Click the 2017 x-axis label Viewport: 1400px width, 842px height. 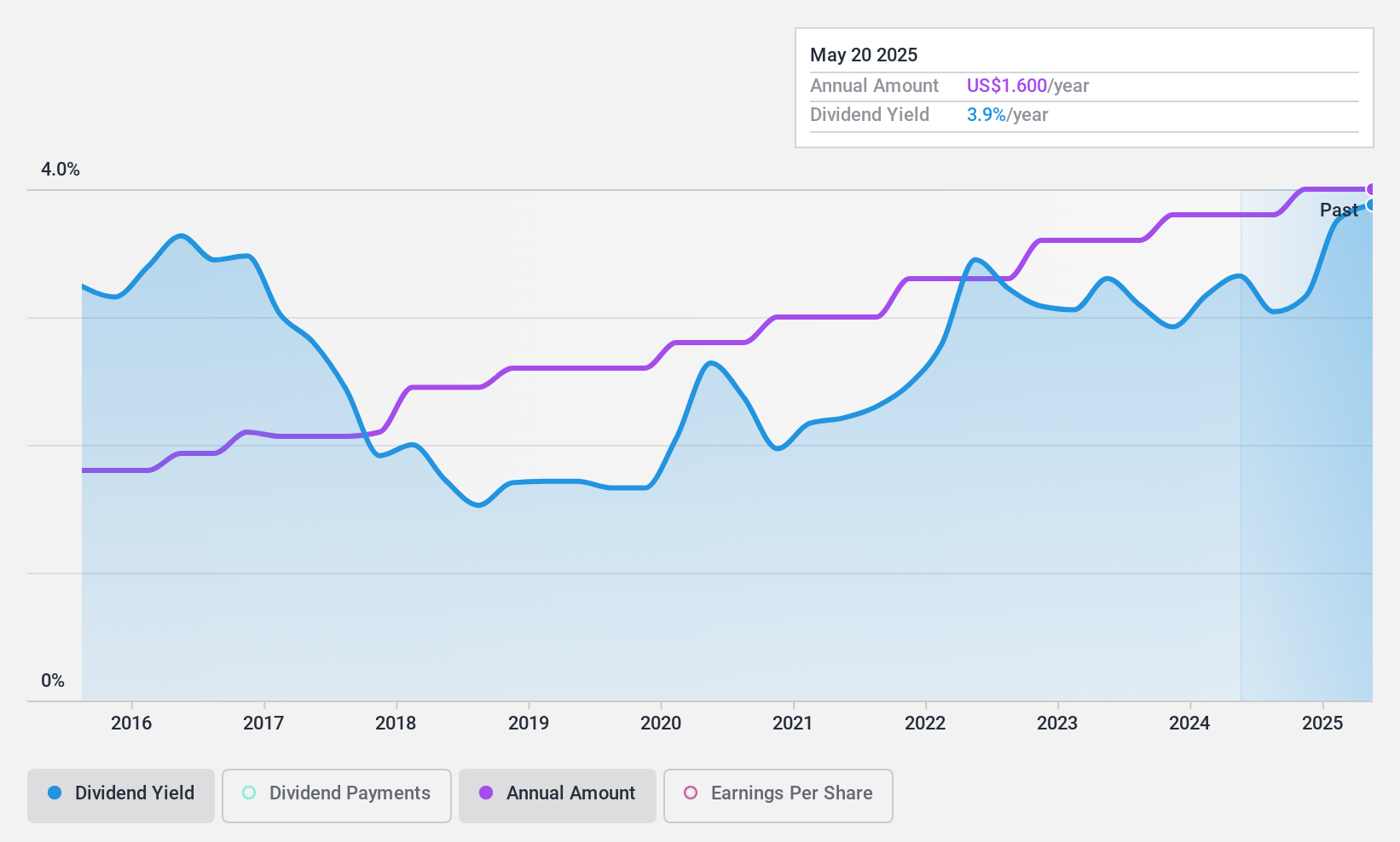pyautogui.click(x=263, y=724)
